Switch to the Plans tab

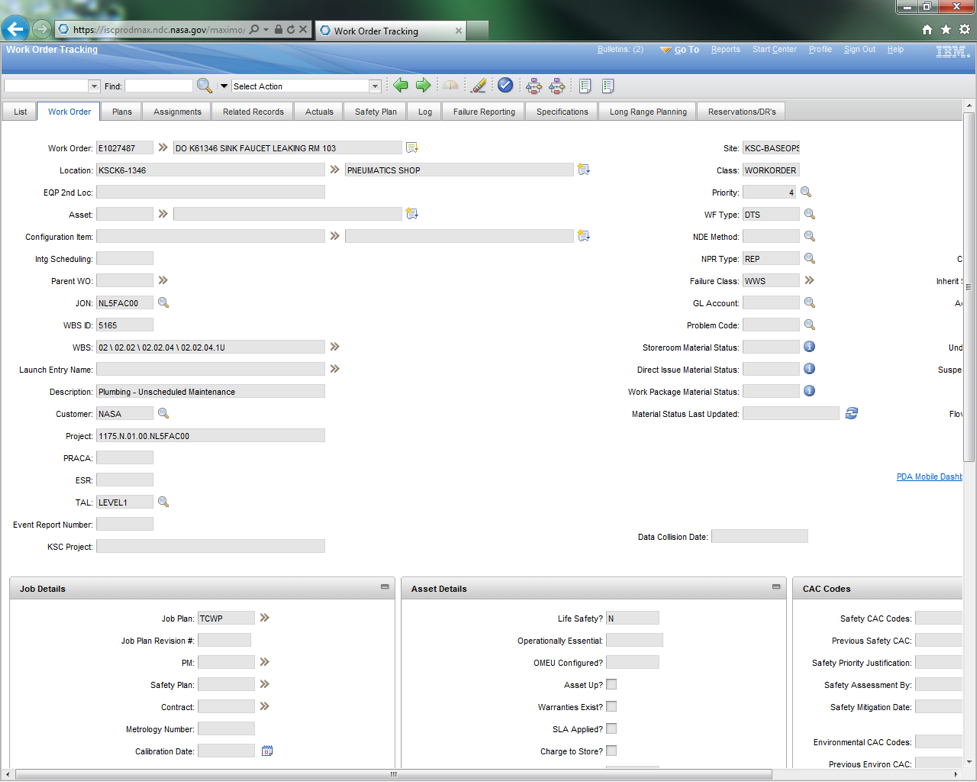122,112
